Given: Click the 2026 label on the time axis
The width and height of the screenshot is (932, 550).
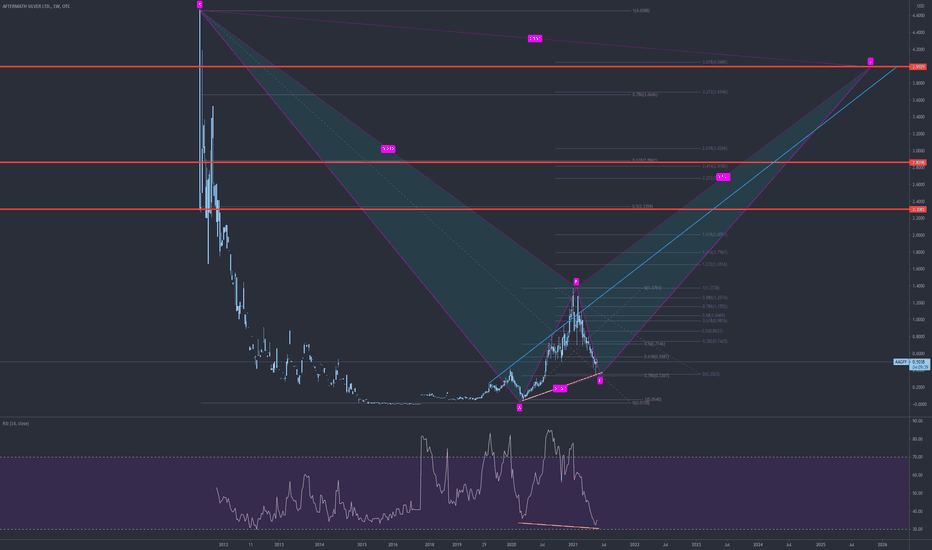Looking at the screenshot, I should point(882,545).
